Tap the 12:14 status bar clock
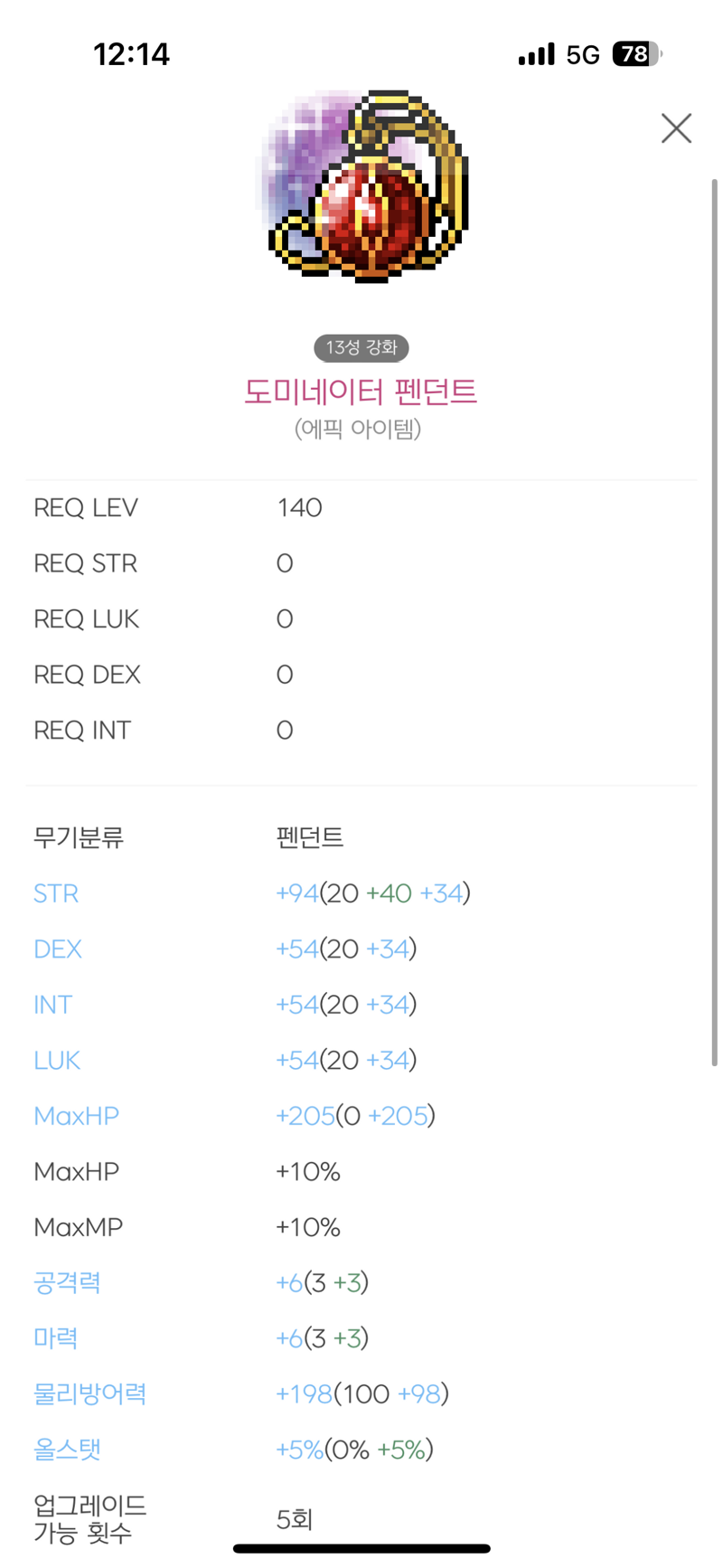Screen dimensions: 723x1568 (132, 54)
